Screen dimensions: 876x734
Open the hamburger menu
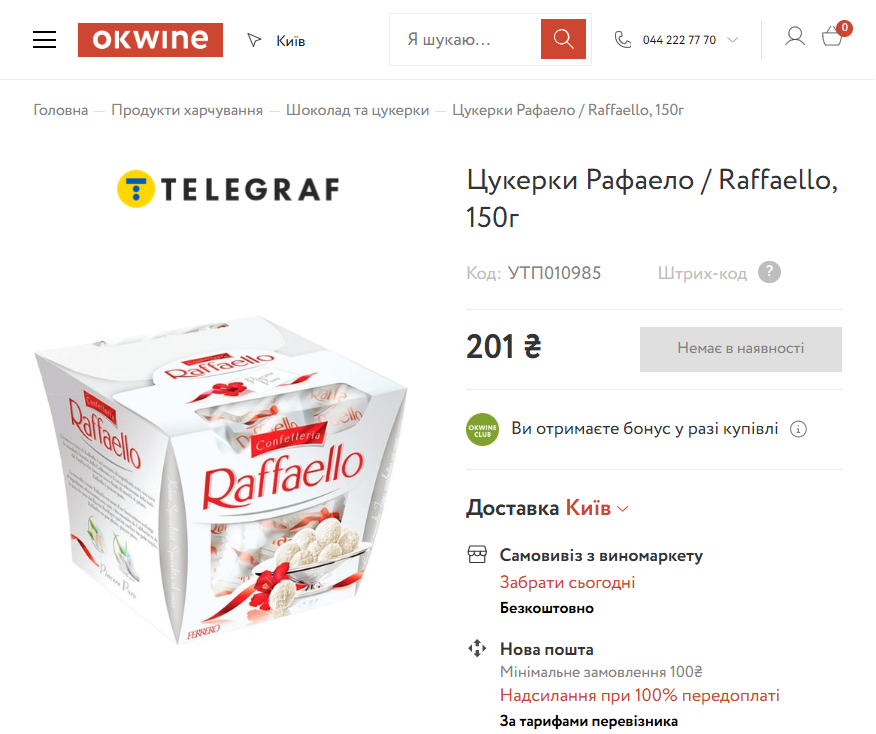coord(44,40)
